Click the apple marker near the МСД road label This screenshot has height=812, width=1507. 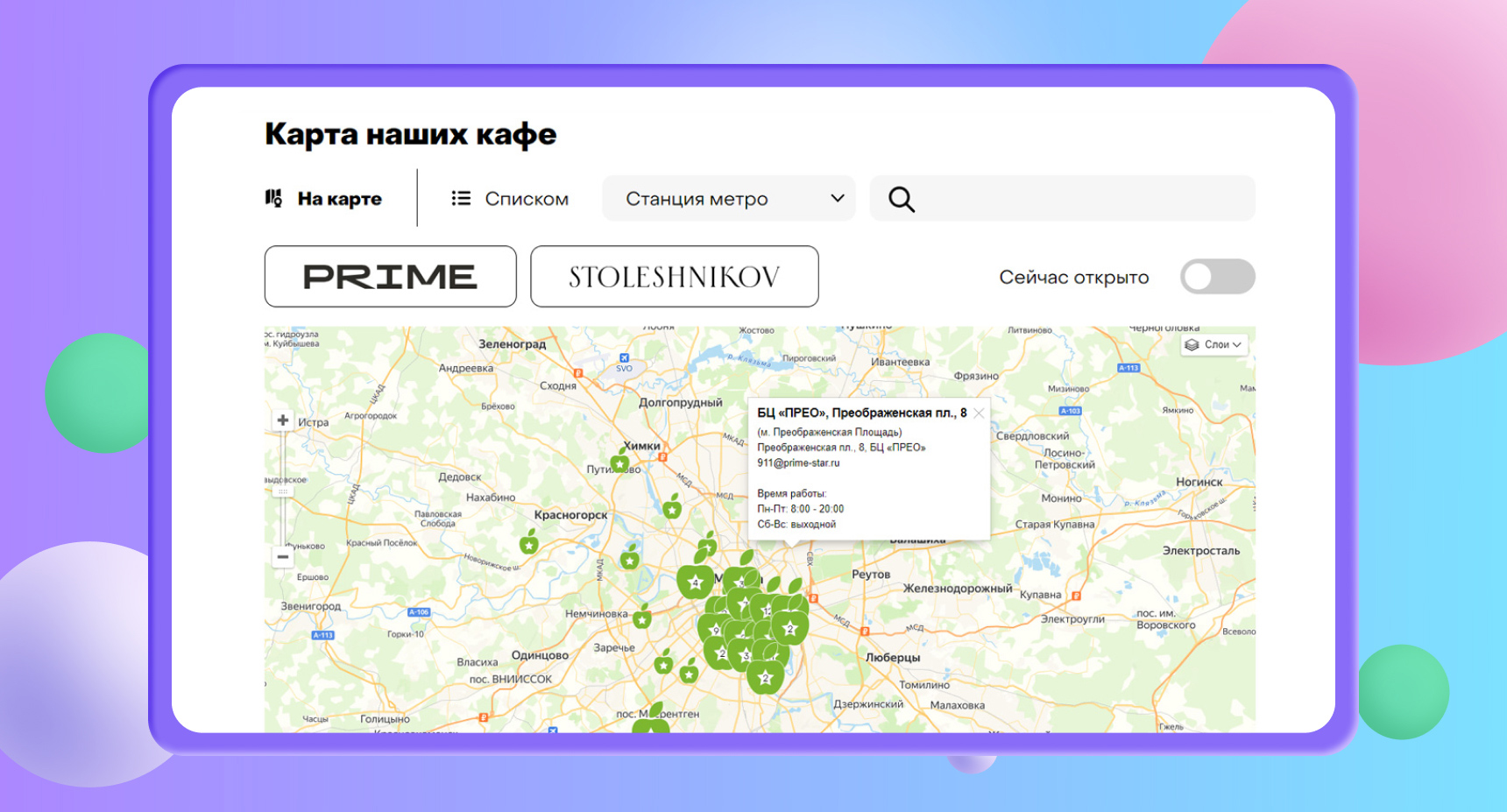point(673,506)
